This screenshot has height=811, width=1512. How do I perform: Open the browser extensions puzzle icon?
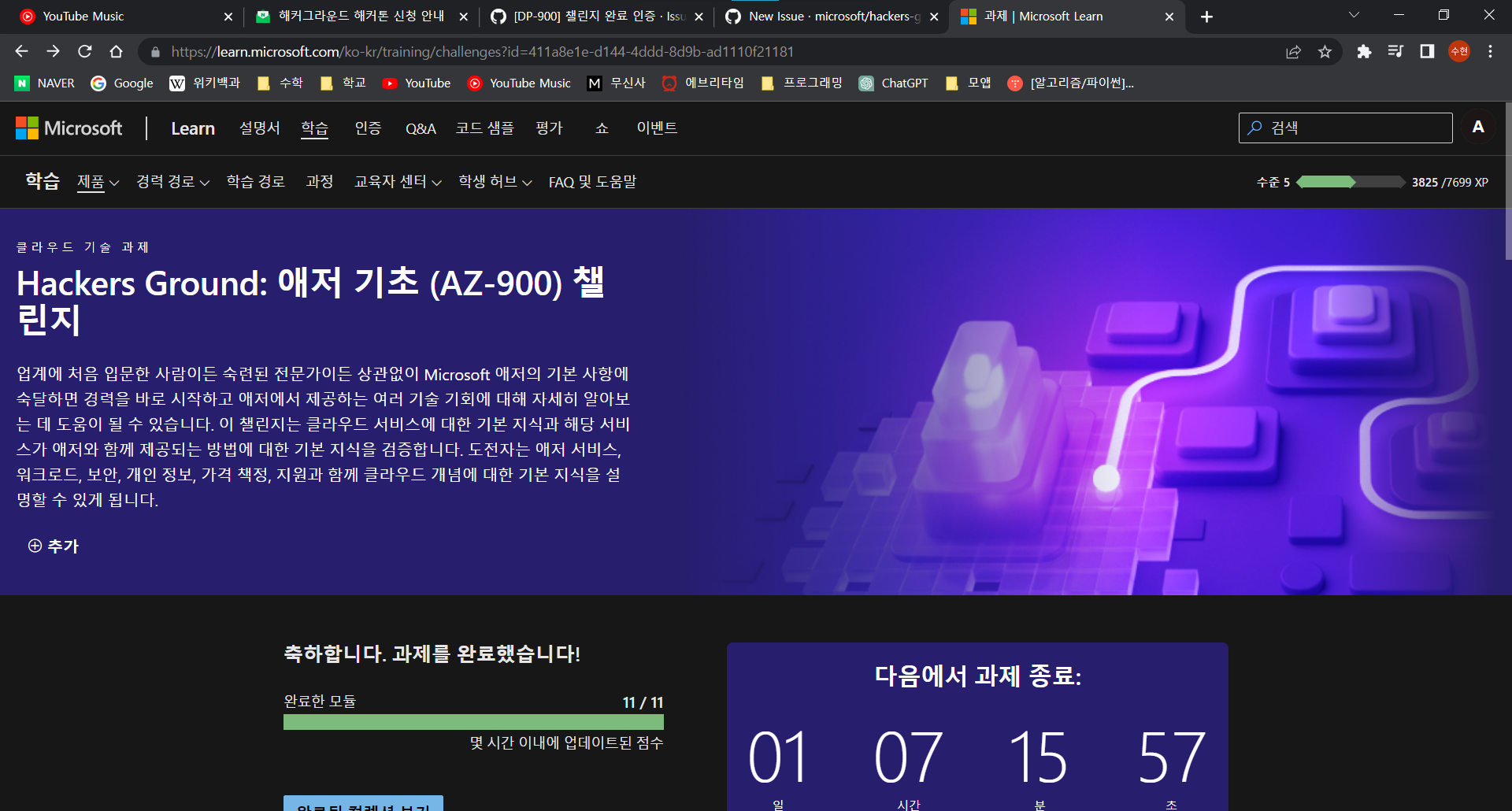click(1363, 51)
